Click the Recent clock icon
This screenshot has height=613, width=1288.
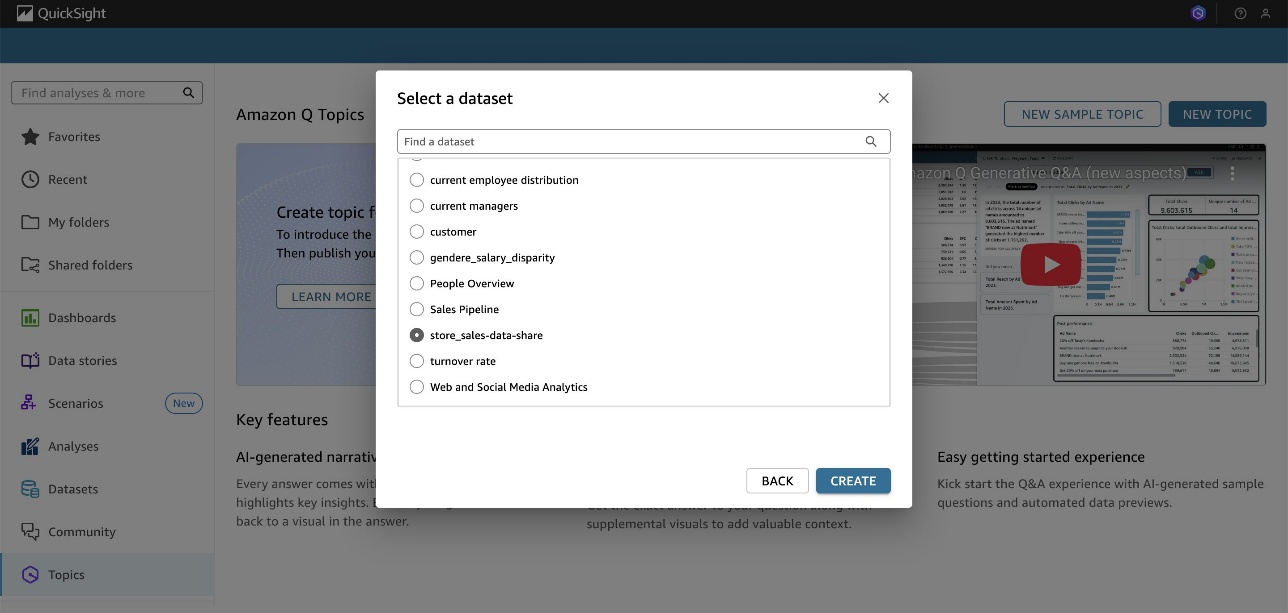[30, 180]
